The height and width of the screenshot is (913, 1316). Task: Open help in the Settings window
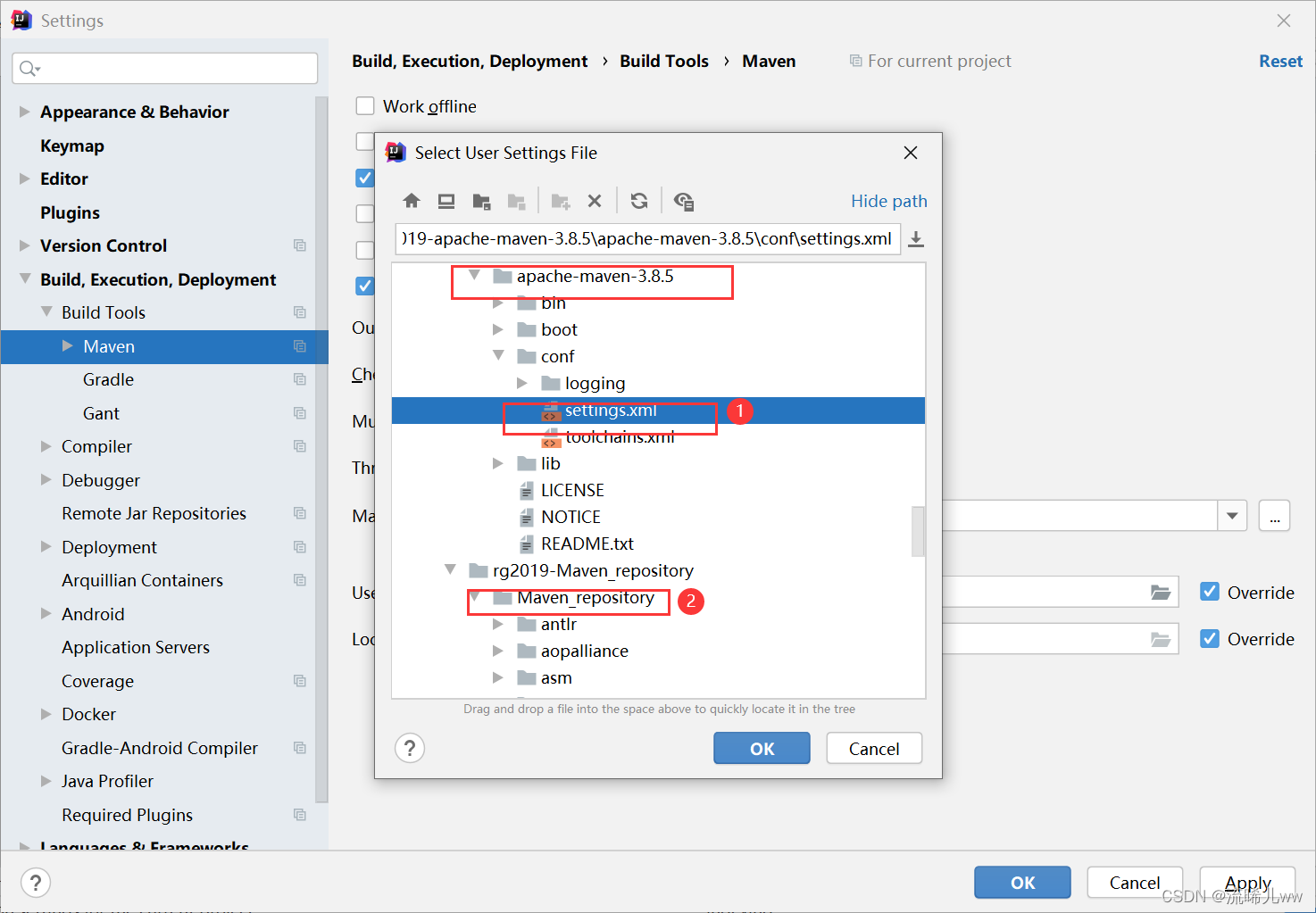[x=35, y=883]
